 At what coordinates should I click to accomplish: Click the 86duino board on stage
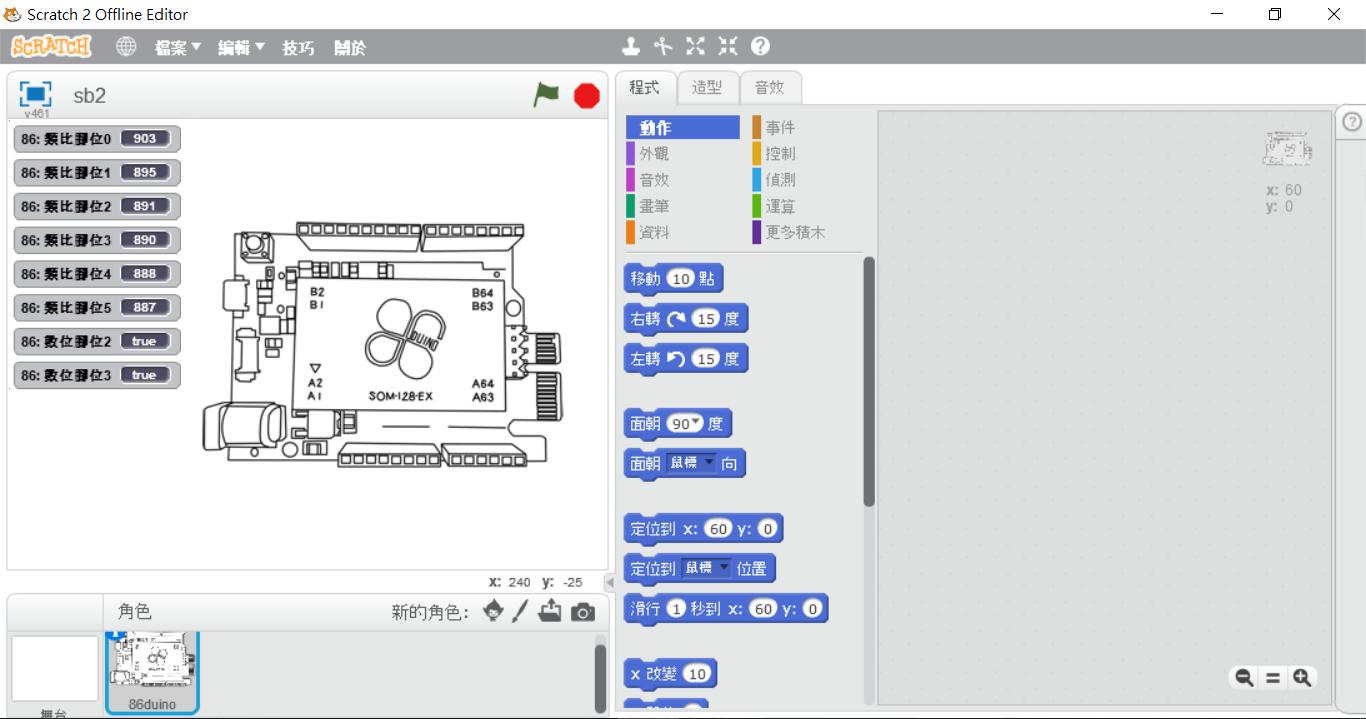pyautogui.click(x=384, y=343)
